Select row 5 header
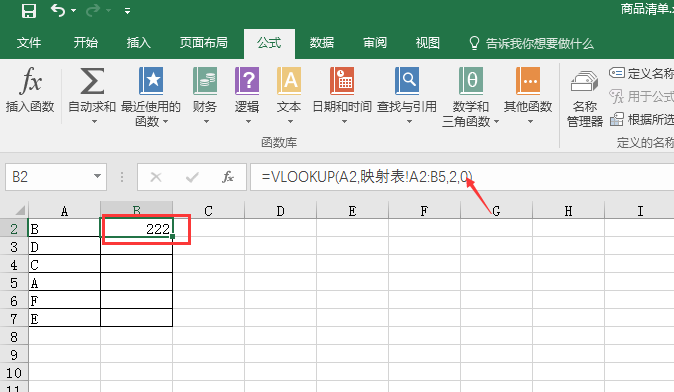This screenshot has width=674, height=392. pyautogui.click(x=14, y=283)
